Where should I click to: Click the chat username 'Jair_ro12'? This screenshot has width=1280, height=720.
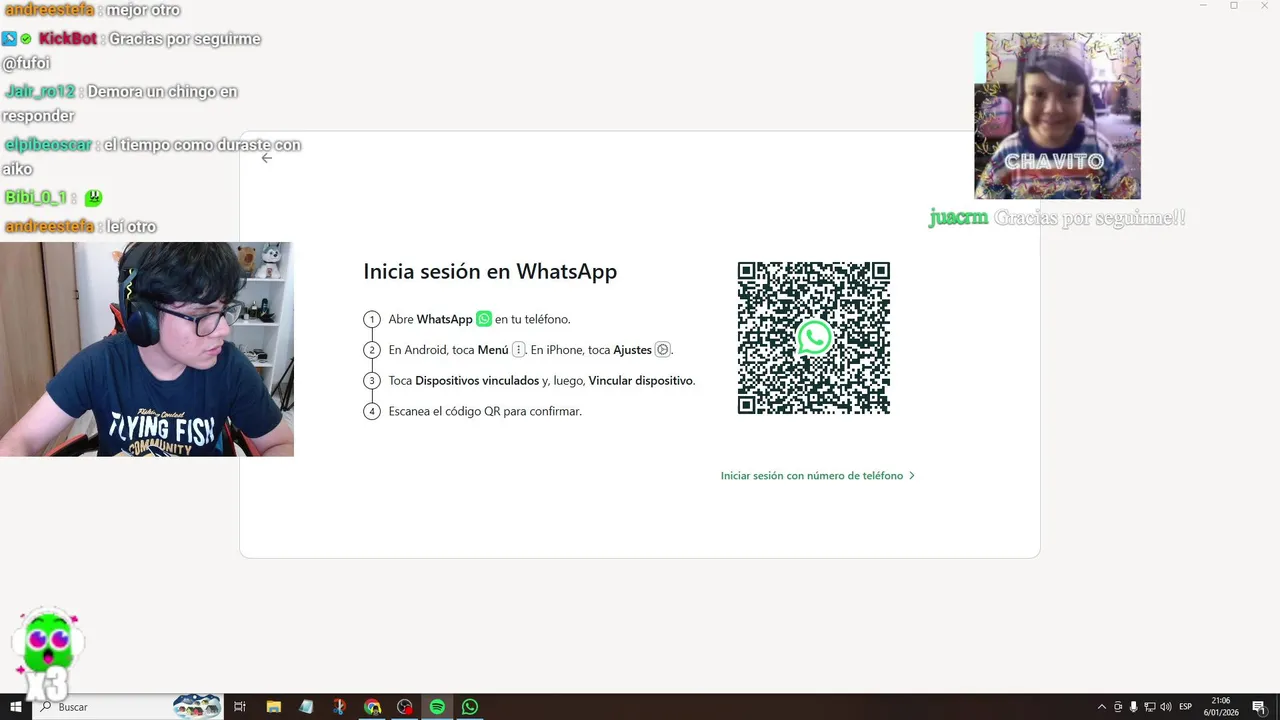coord(40,92)
